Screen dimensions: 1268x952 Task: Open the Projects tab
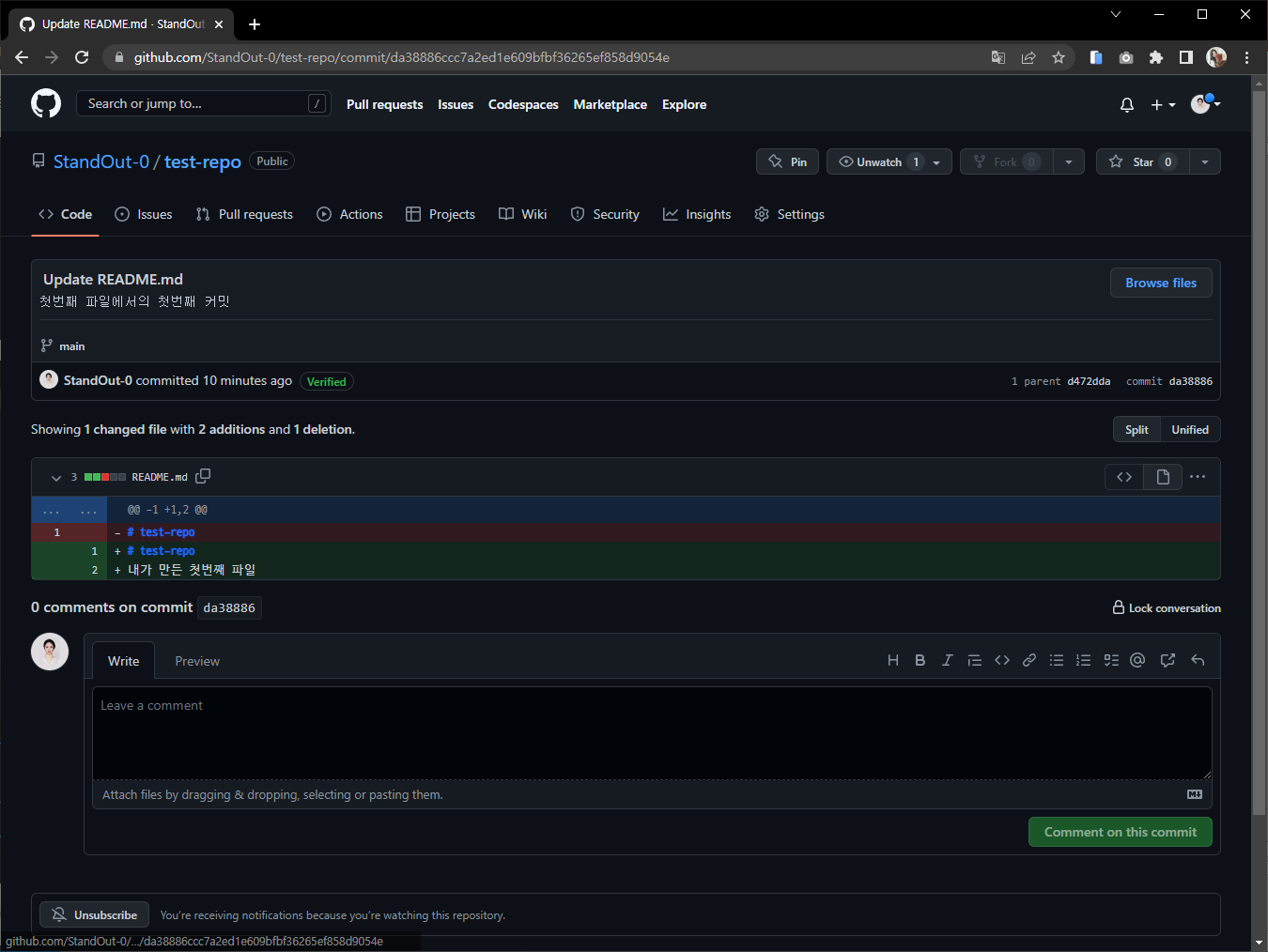(x=441, y=214)
